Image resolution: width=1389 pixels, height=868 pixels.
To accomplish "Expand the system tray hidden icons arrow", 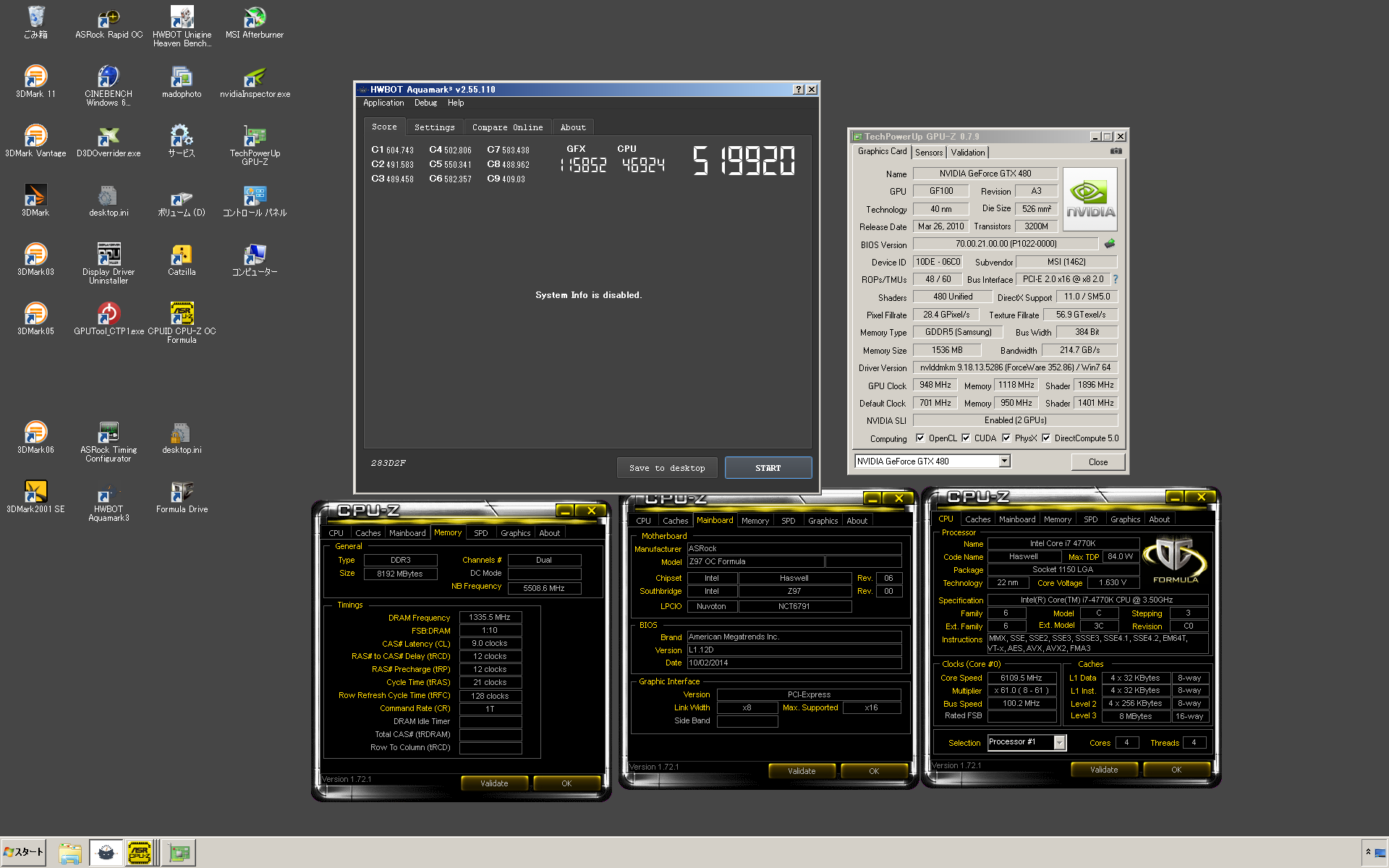I will pyautogui.click(x=1368, y=852).
